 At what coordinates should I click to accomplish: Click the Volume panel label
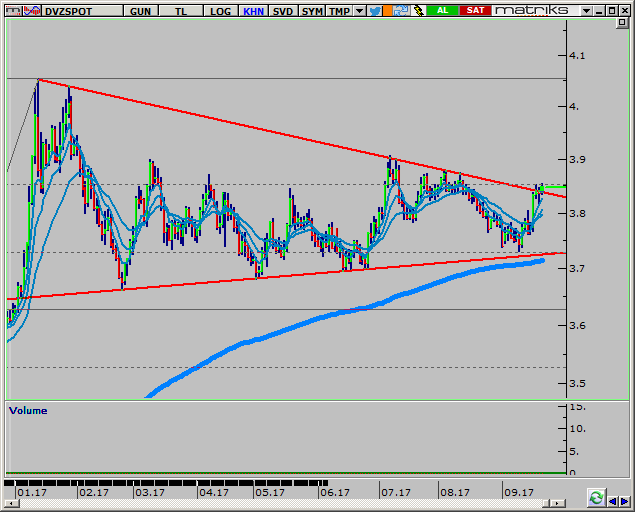coord(28,411)
